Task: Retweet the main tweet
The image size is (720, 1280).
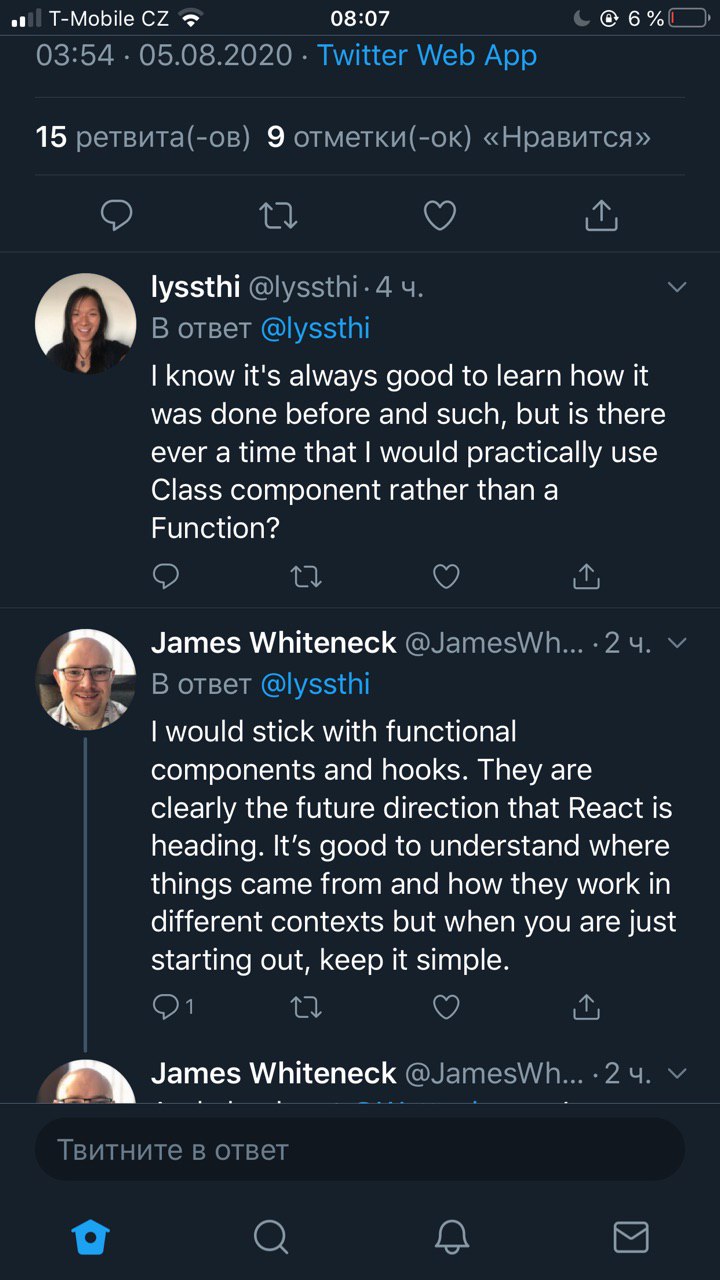Action: click(x=279, y=215)
